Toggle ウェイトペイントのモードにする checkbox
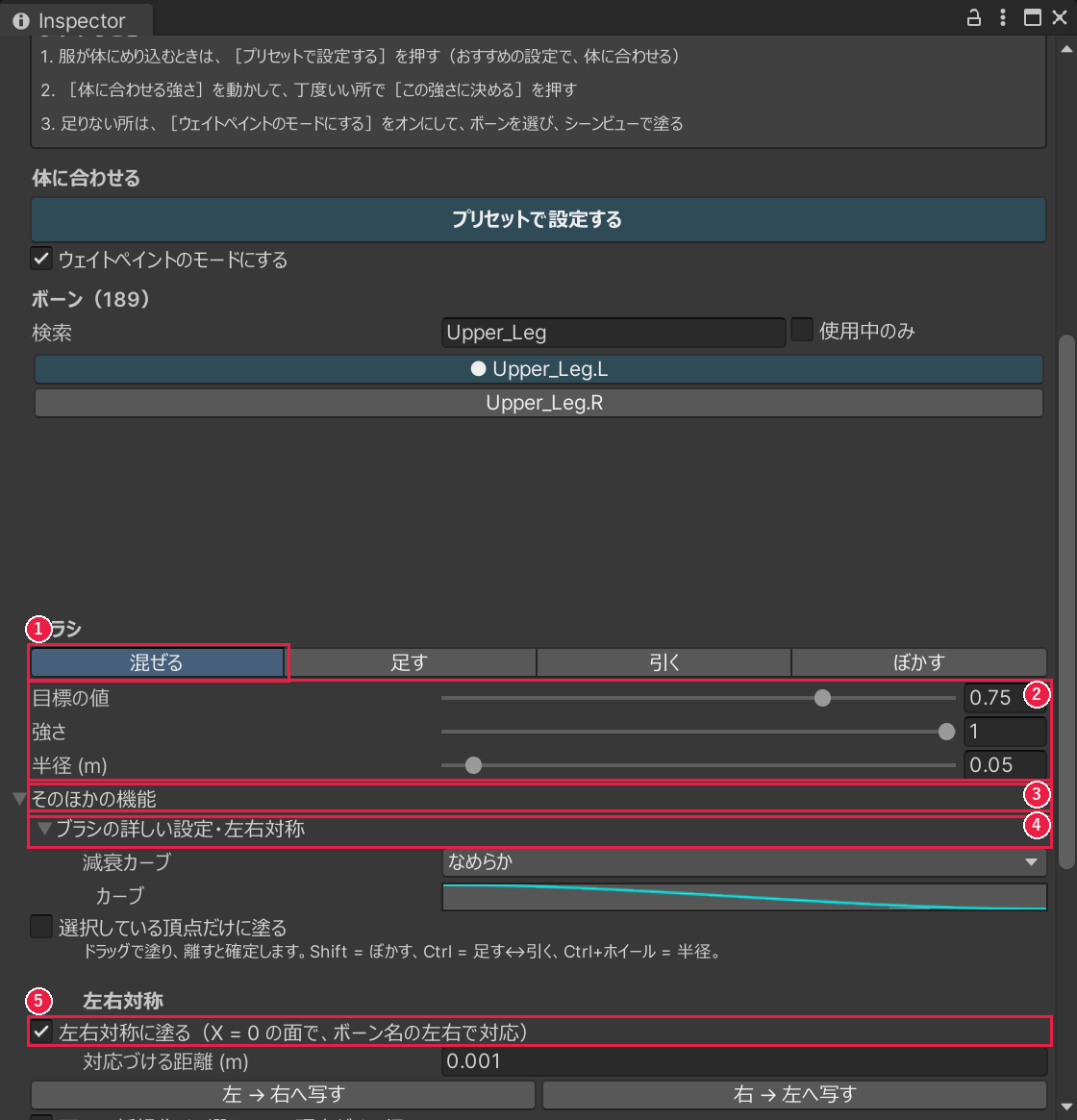 point(41,259)
